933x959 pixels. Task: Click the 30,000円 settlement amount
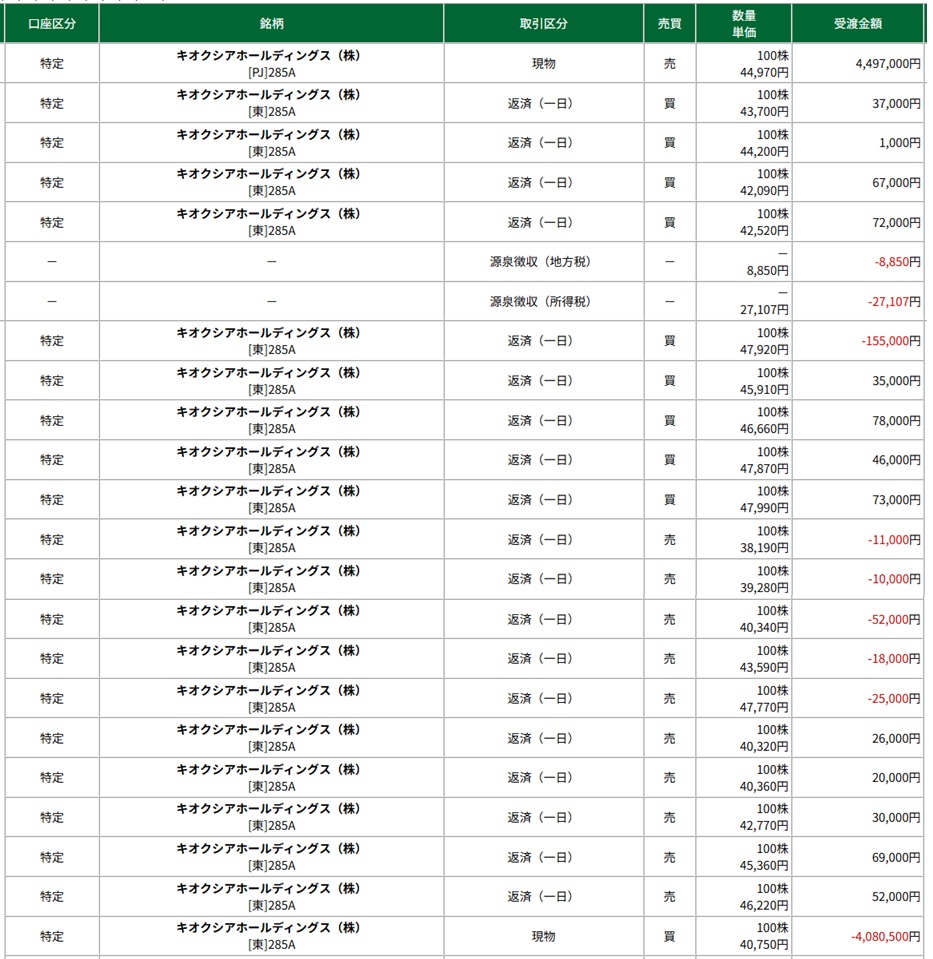896,818
